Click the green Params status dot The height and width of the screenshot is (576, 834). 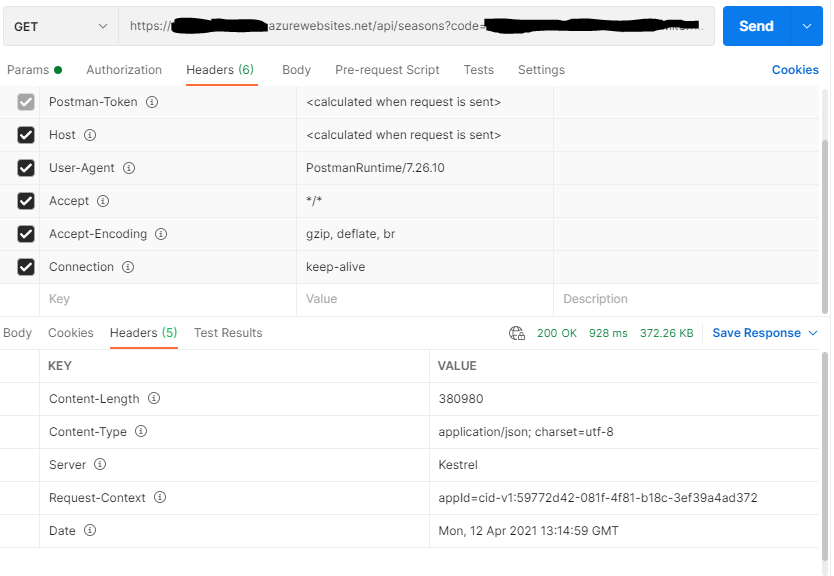tap(58, 70)
